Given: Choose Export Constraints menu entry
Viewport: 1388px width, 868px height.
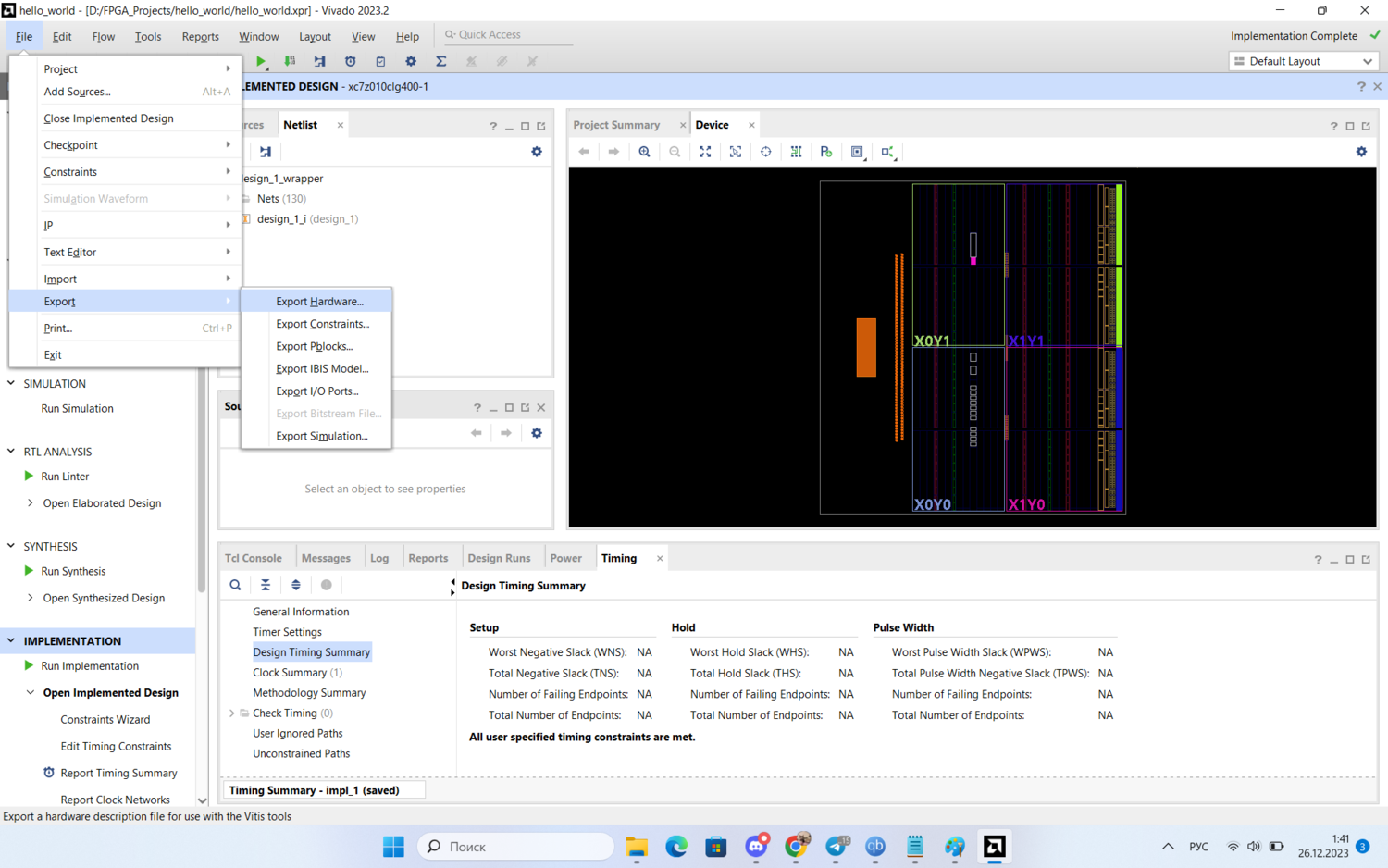Looking at the screenshot, I should coord(322,324).
